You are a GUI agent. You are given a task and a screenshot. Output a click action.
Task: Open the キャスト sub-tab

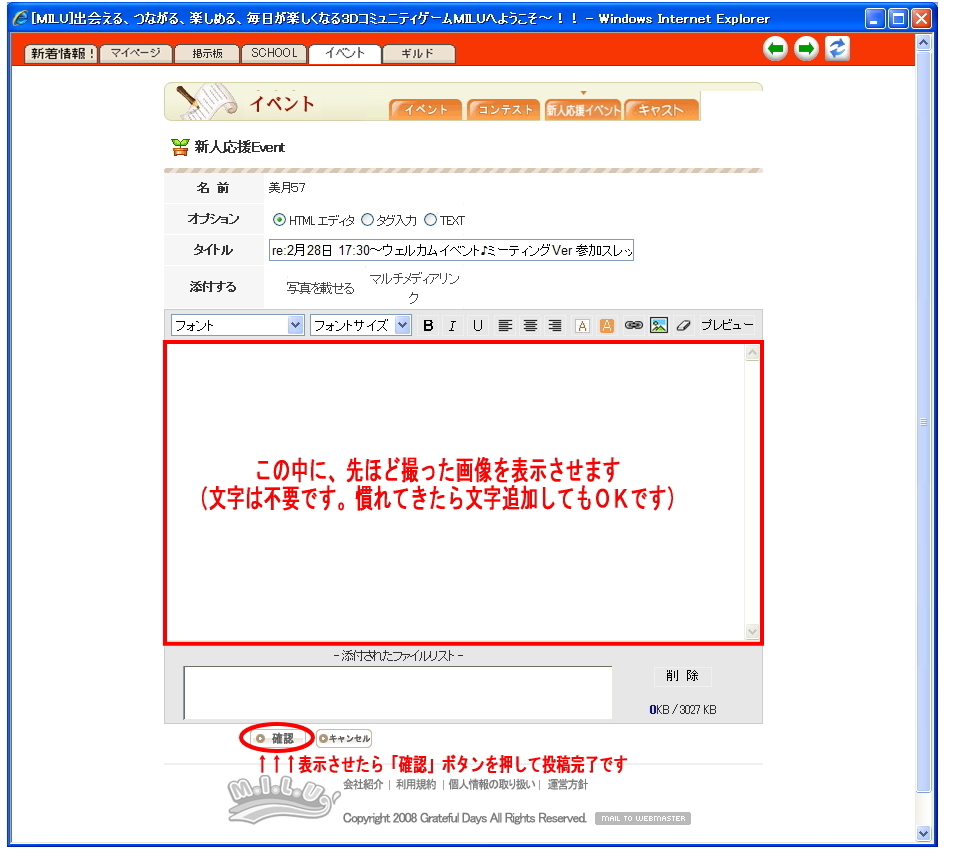pyautogui.click(x=662, y=110)
